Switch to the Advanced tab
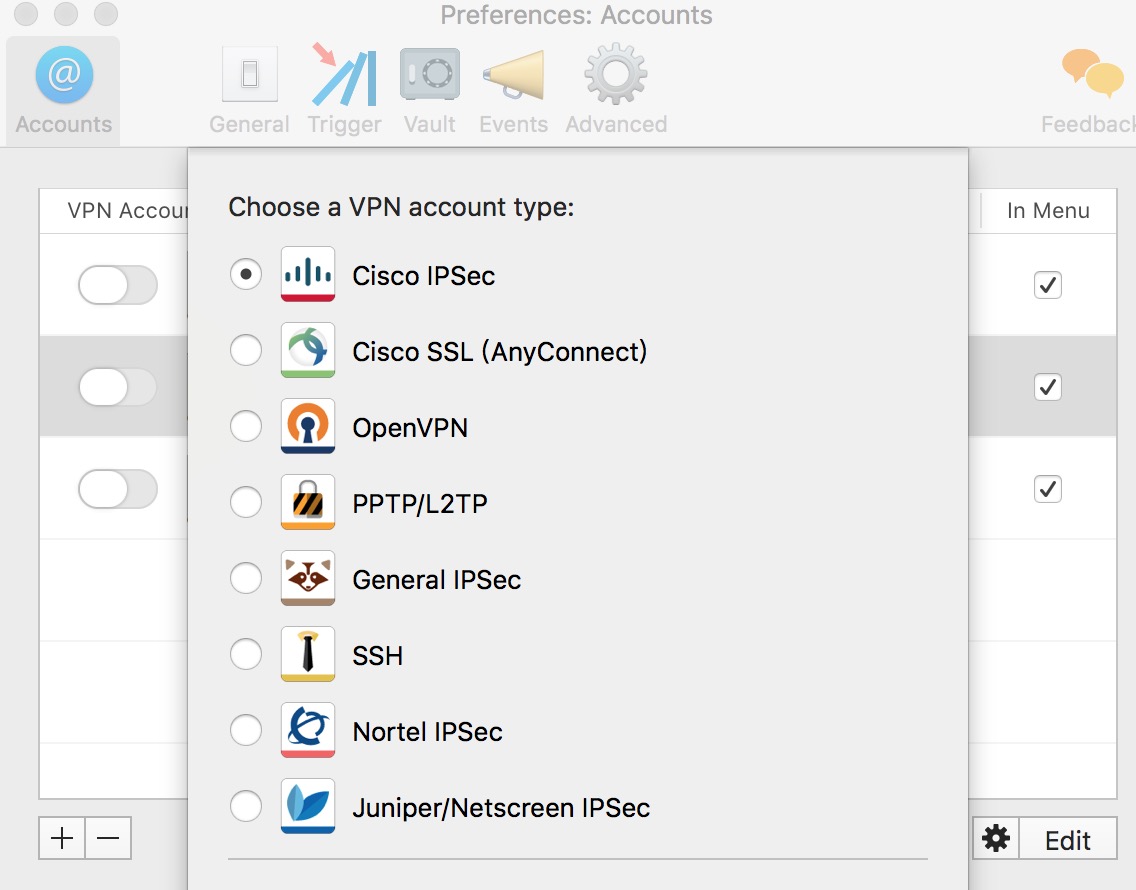1136x890 pixels. click(x=616, y=91)
